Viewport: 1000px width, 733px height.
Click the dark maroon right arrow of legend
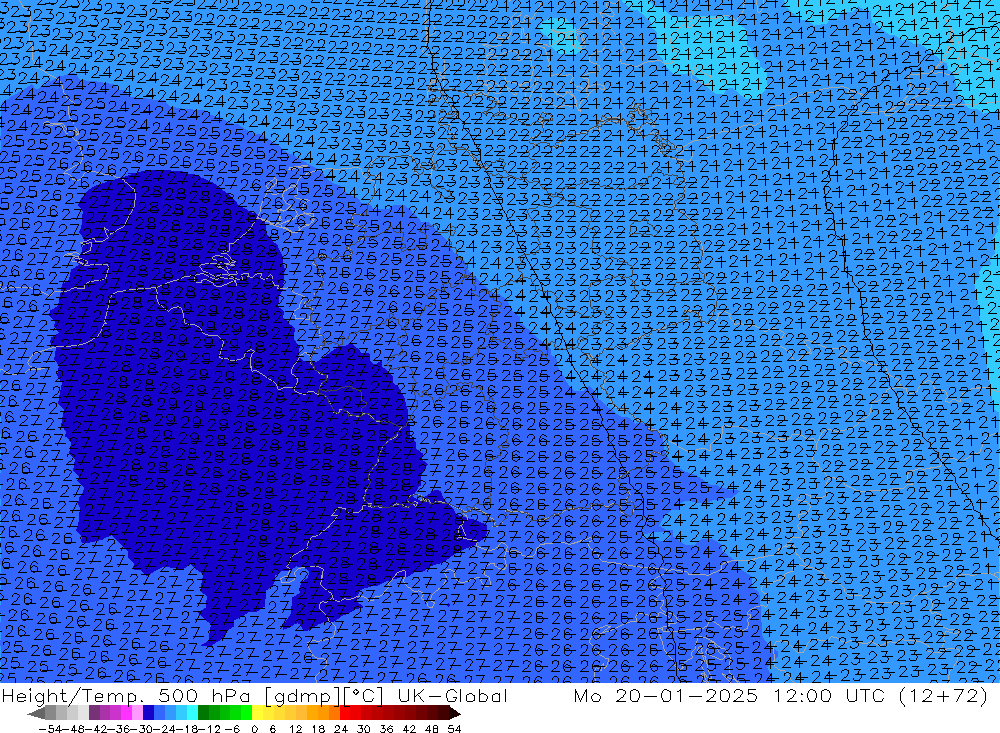tap(455, 713)
